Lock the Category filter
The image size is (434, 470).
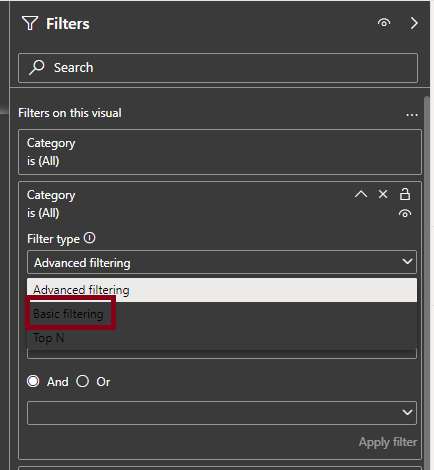[x=405, y=194]
